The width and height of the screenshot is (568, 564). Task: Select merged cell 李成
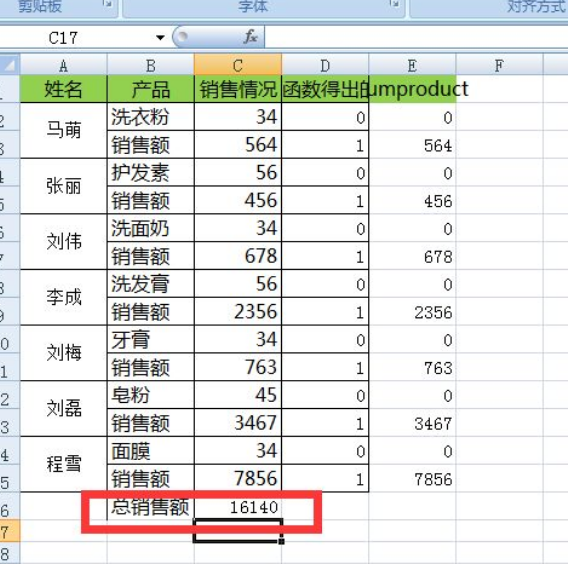[x=63, y=297]
